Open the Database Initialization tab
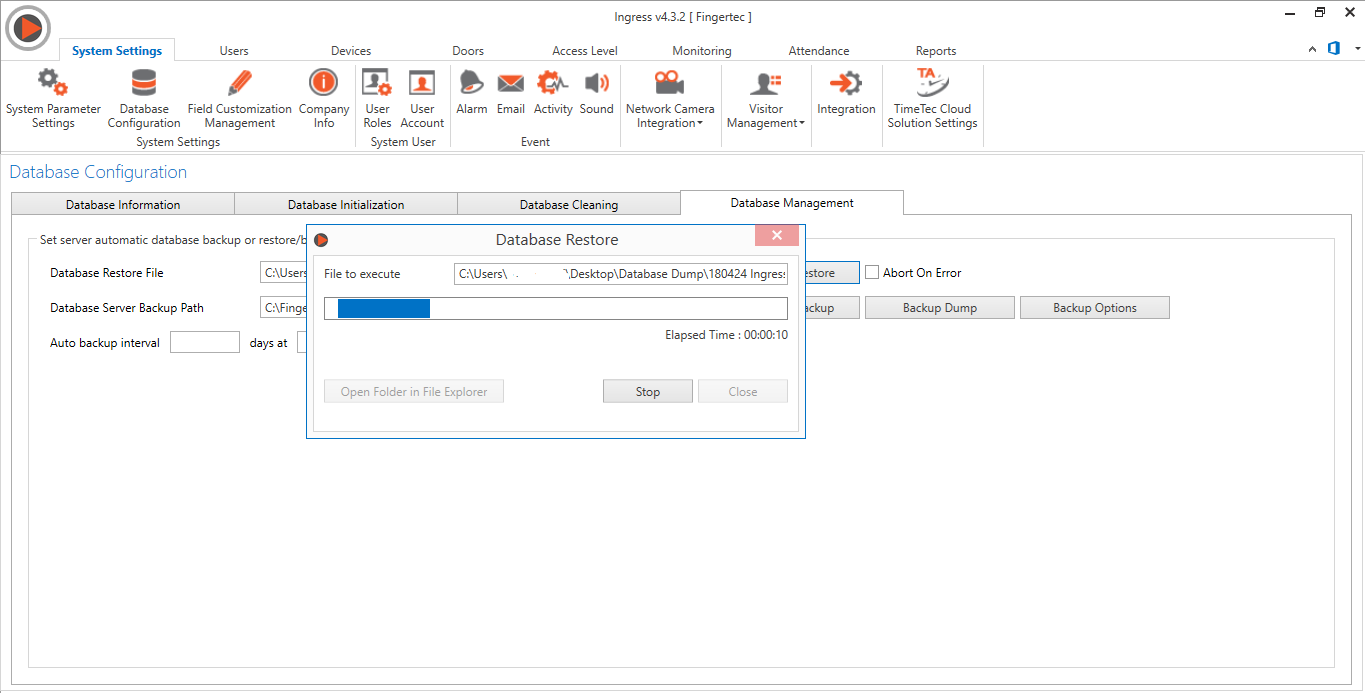Screen dimensions: 1365x693 [346, 204]
